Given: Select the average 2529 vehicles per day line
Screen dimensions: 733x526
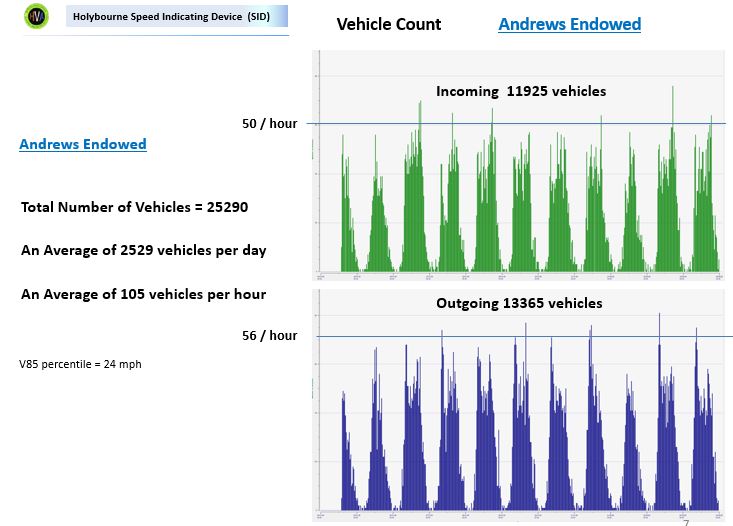Looking at the screenshot, I should coord(143,250).
